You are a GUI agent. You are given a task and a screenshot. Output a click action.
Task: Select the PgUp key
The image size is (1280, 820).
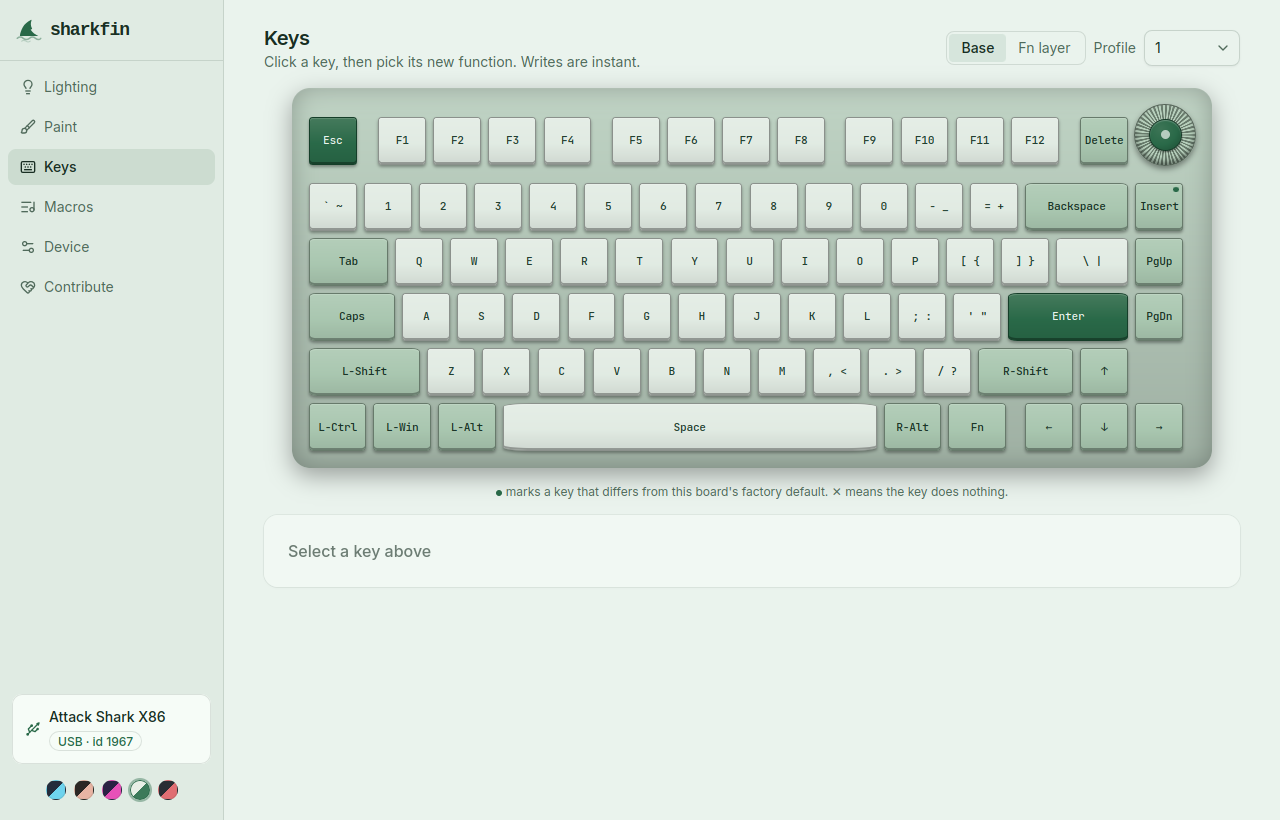(x=1159, y=261)
